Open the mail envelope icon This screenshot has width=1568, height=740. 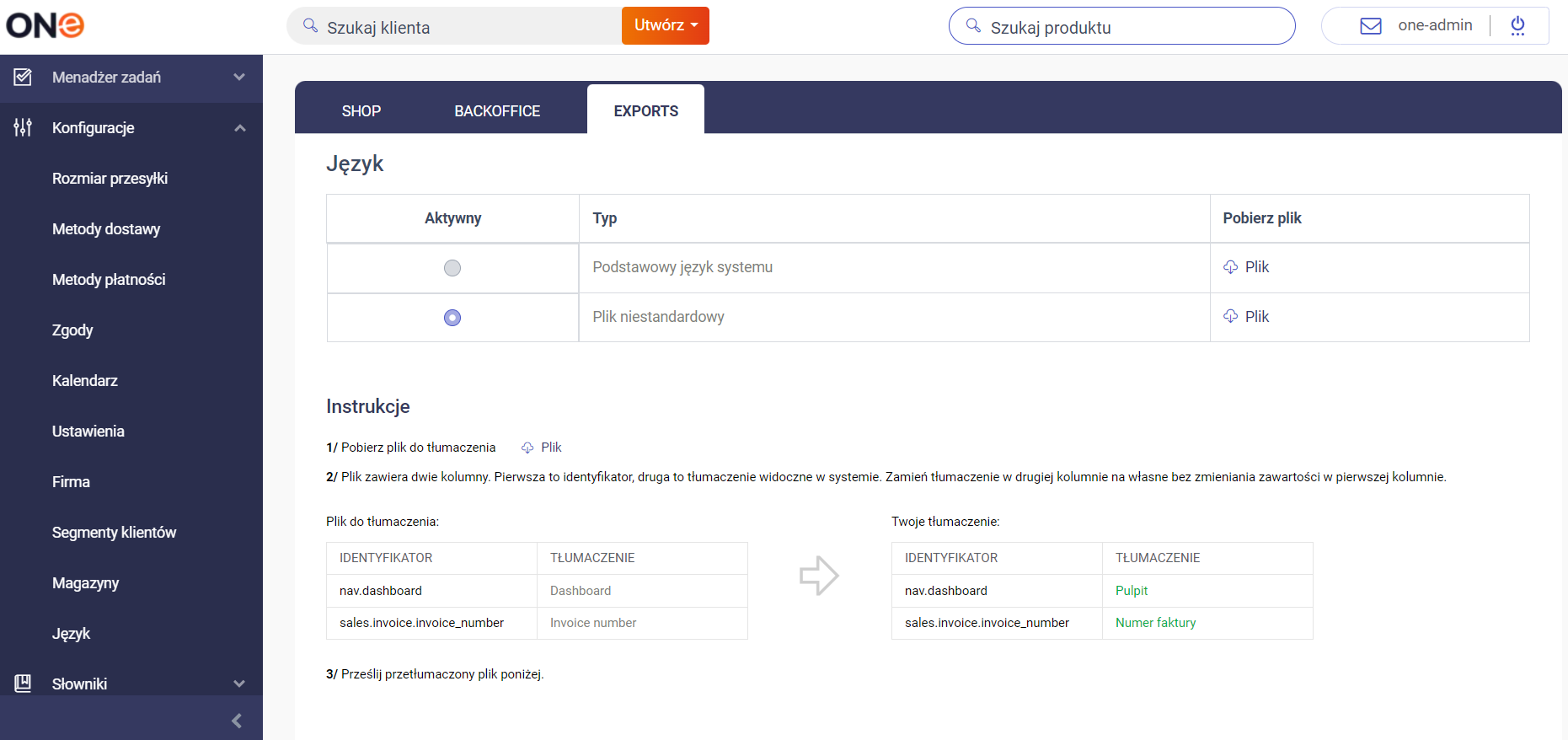(1371, 26)
